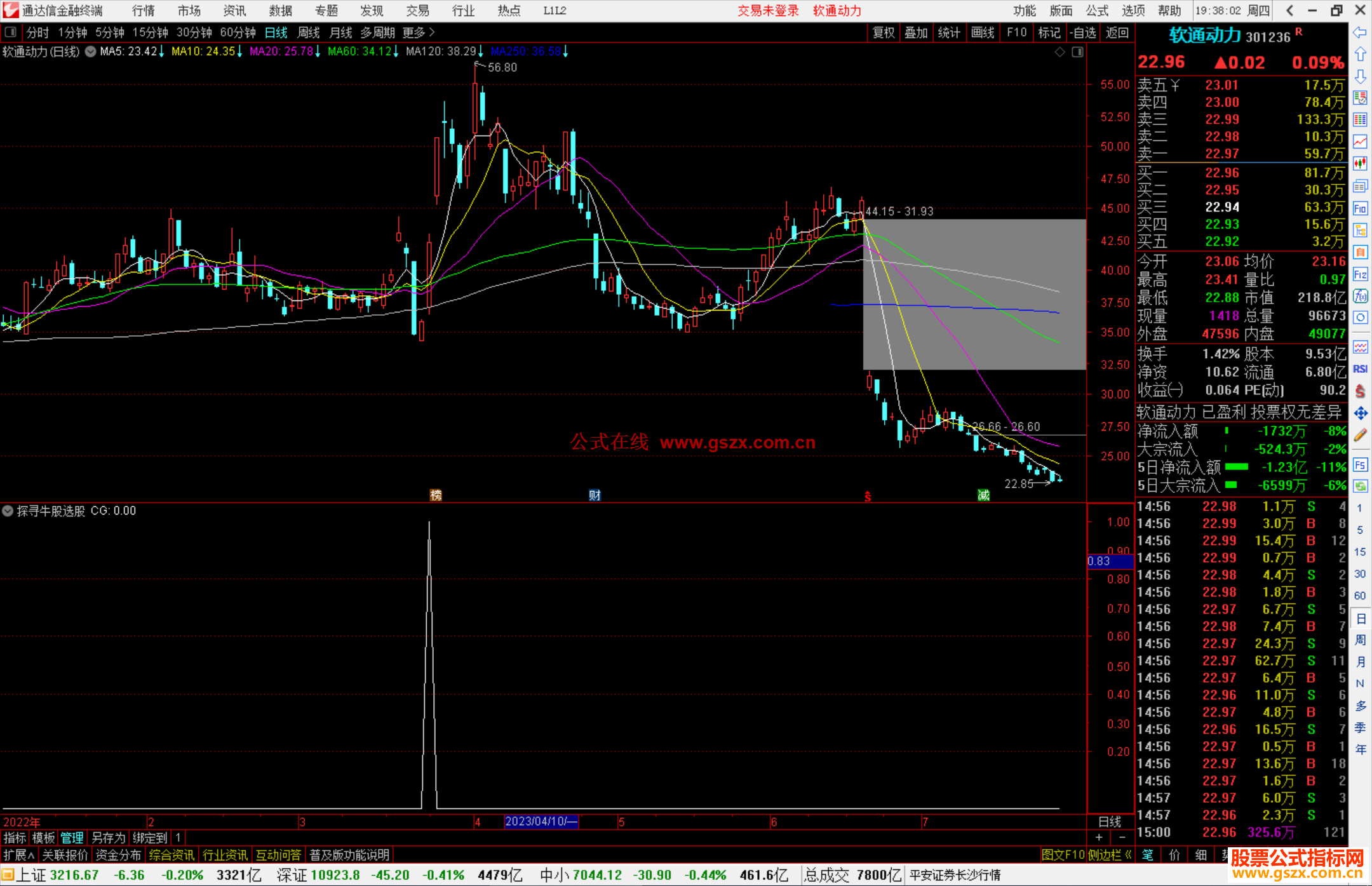Switch to 周线 weekly period tab

click(x=309, y=32)
